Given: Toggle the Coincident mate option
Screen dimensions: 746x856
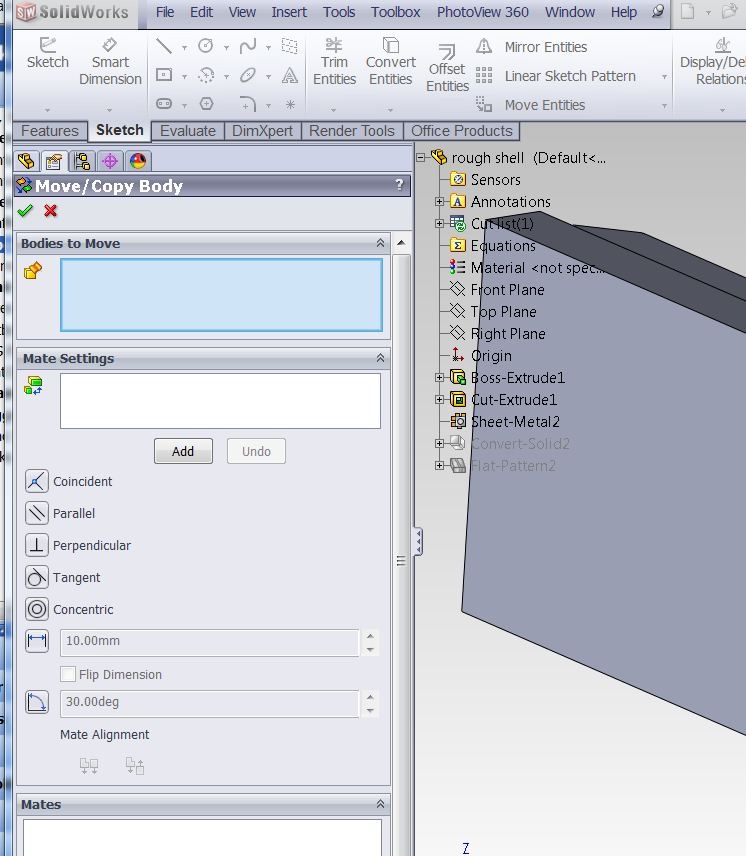Looking at the screenshot, I should 37,482.
